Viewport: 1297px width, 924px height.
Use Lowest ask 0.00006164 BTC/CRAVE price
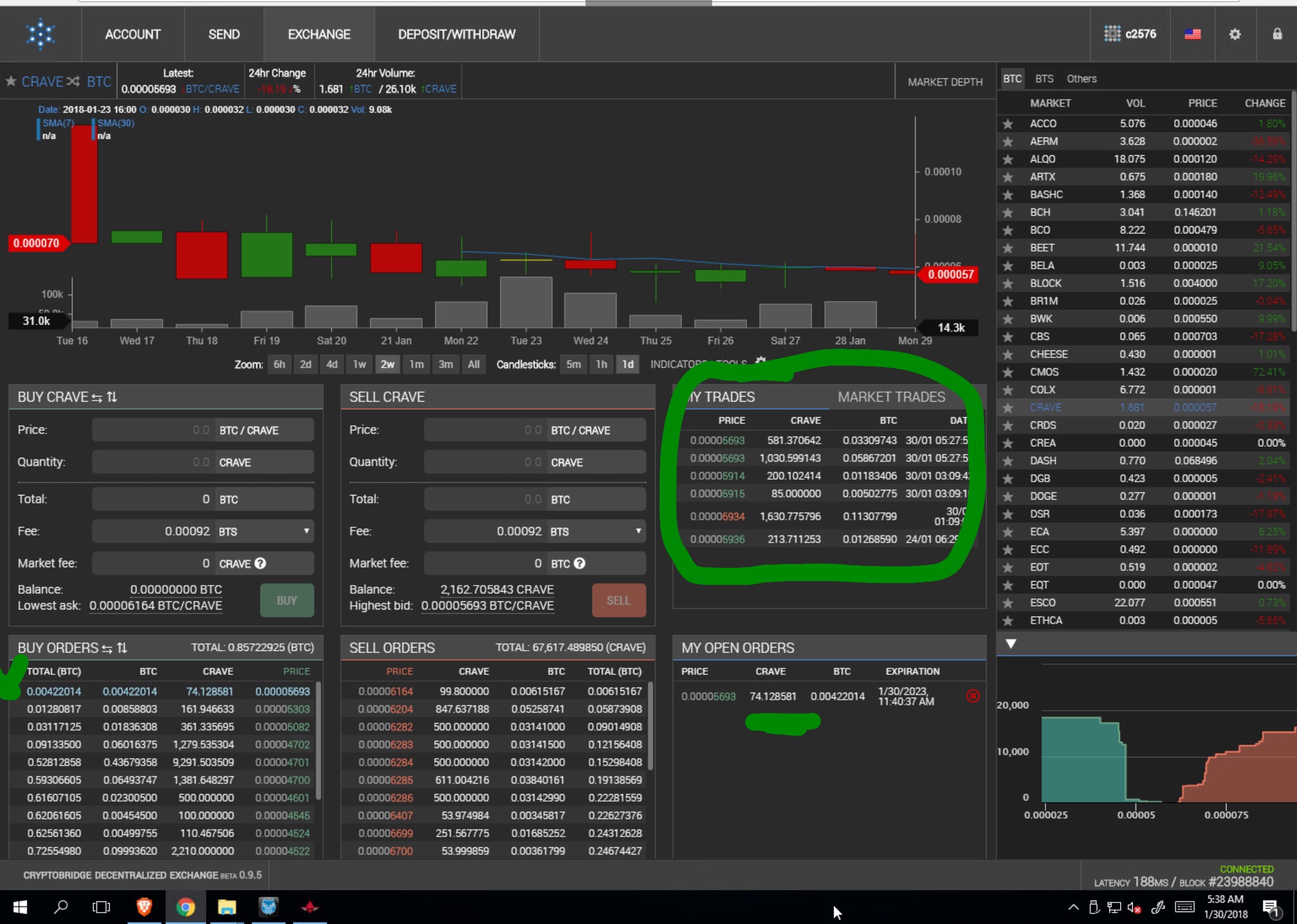point(156,606)
